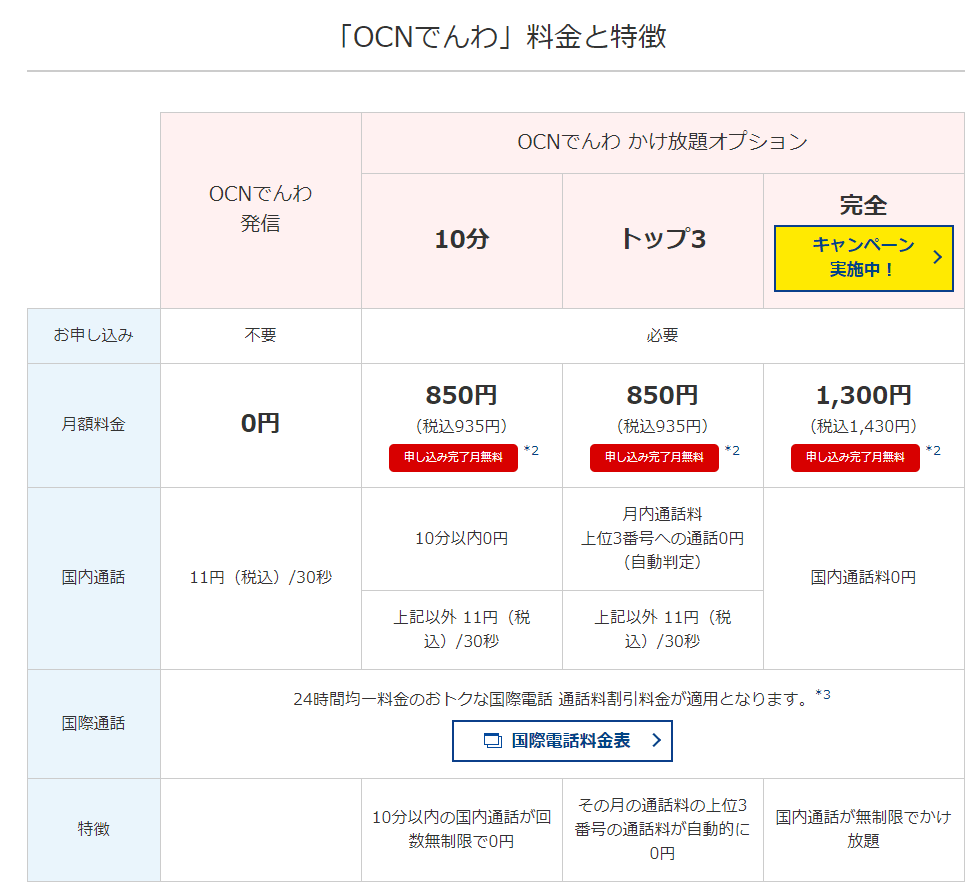The height and width of the screenshot is (896, 974).
Task: Click the *2 footnote in トップ3 column
Action: 732,450
